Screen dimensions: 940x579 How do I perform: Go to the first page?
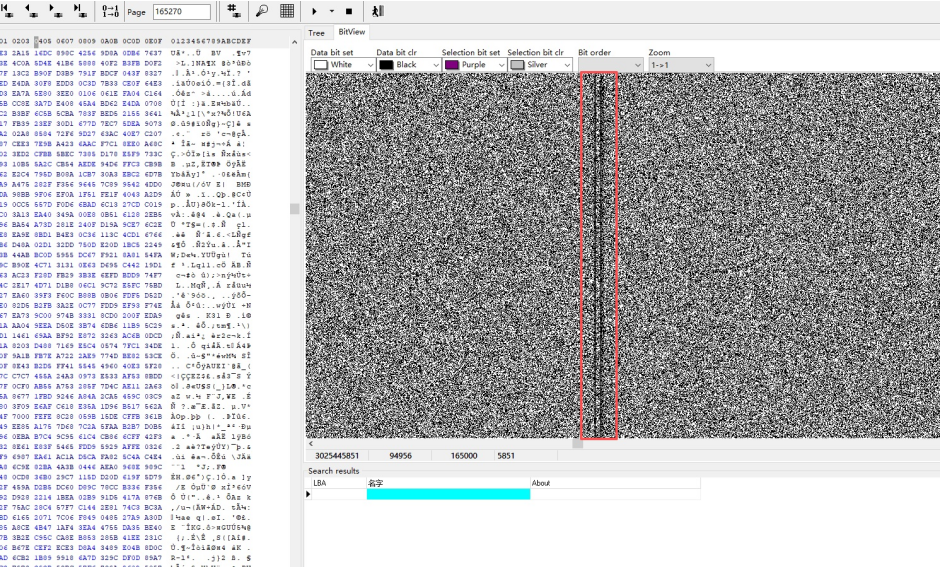tap(8, 10)
